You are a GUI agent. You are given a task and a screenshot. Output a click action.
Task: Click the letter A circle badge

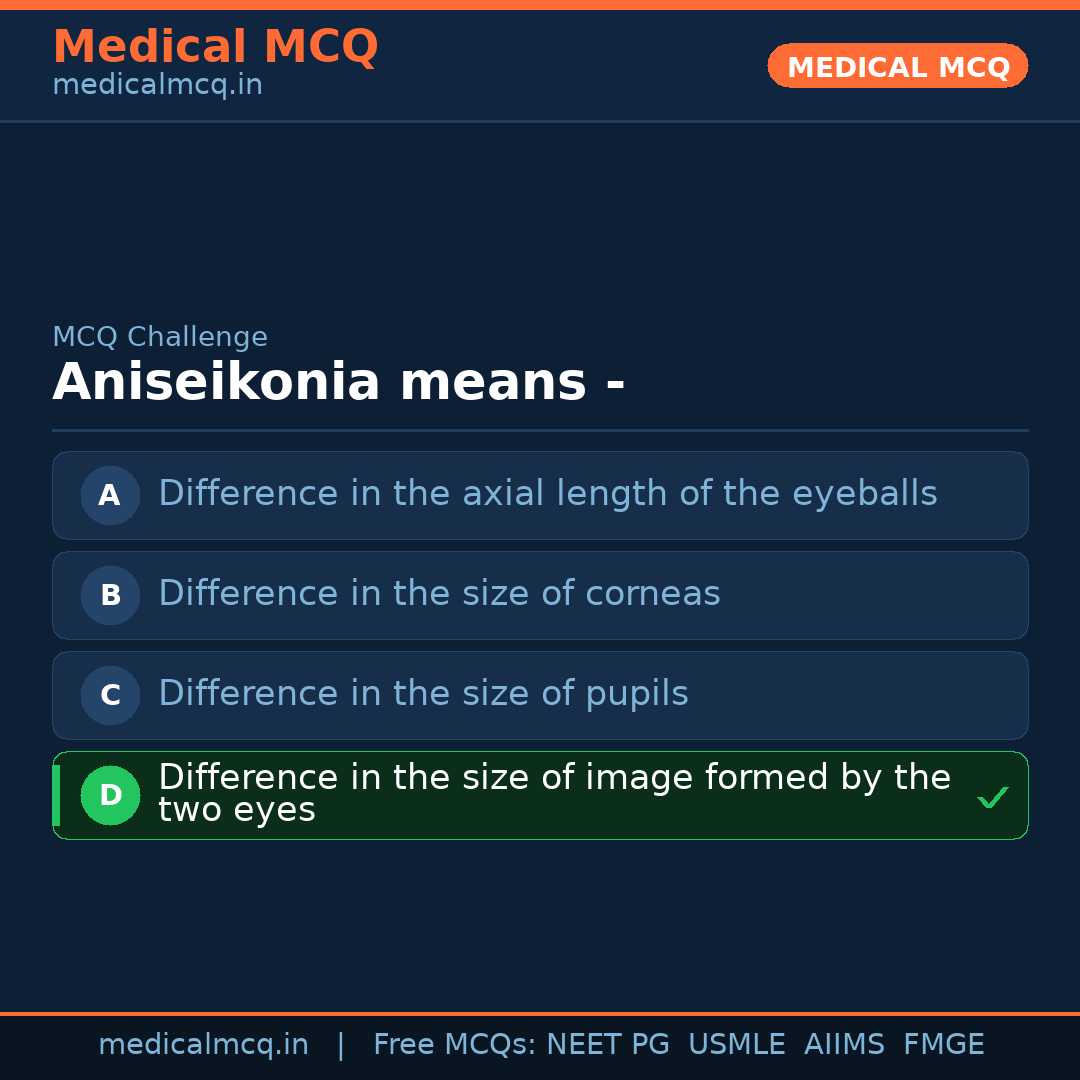coord(110,495)
